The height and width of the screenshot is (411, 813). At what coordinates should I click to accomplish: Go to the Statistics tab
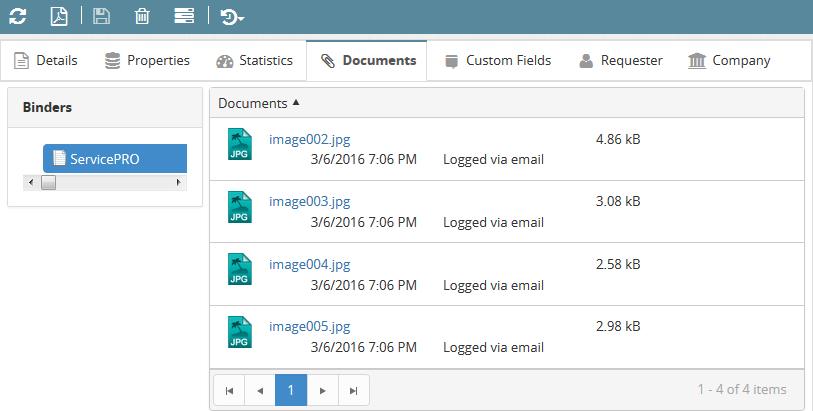coord(254,61)
